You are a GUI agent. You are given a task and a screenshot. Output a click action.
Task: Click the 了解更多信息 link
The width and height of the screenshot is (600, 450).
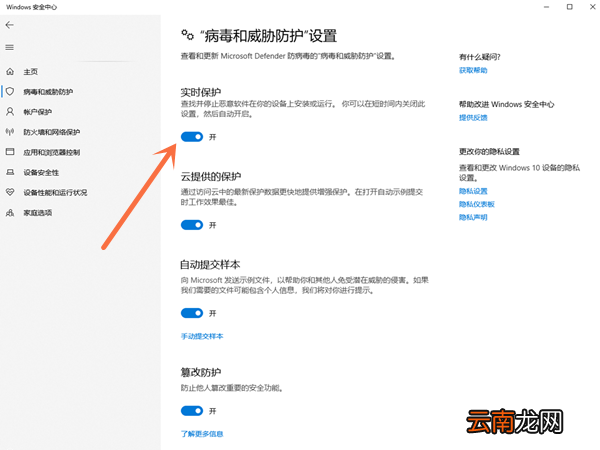(x=202, y=434)
